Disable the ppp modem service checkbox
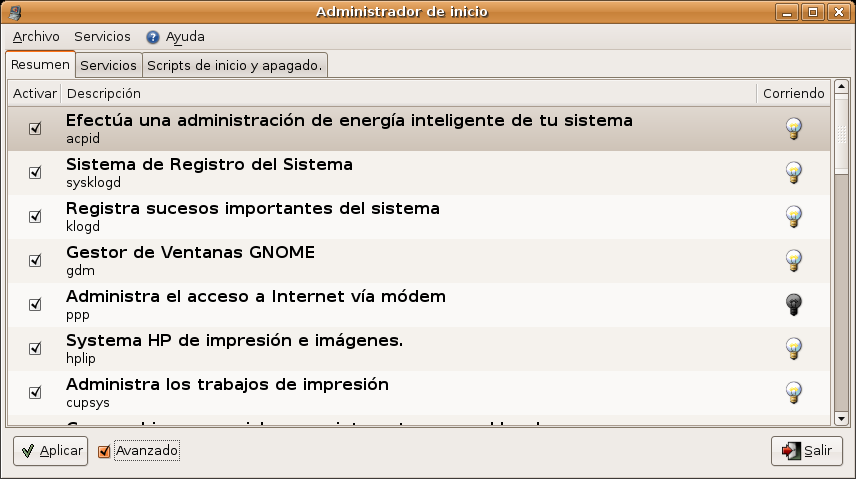The height and width of the screenshot is (479, 856). point(35,305)
